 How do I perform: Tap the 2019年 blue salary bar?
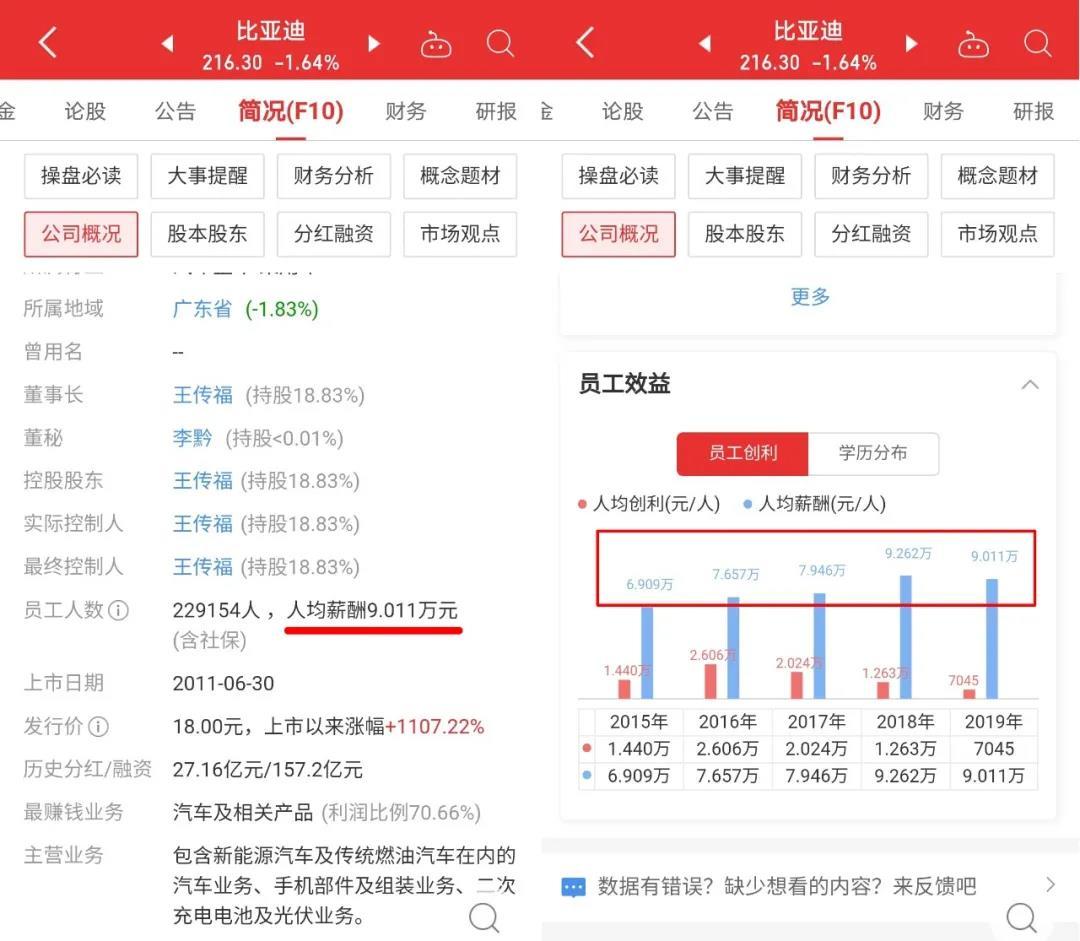pos(992,639)
